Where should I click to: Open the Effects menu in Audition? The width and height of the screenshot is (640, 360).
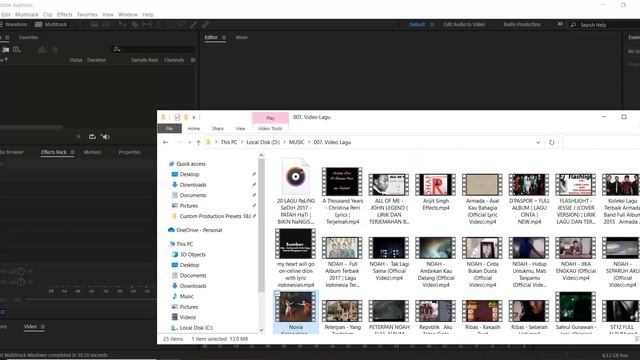64,14
